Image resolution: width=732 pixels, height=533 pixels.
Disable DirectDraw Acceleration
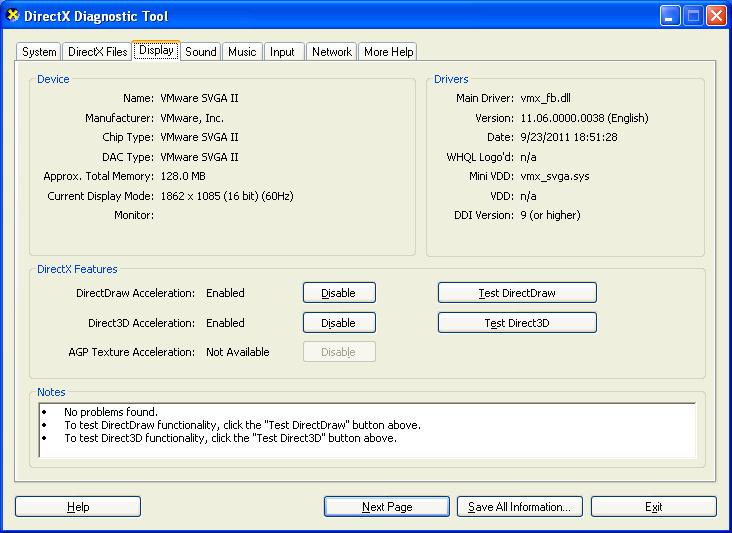[339, 293]
